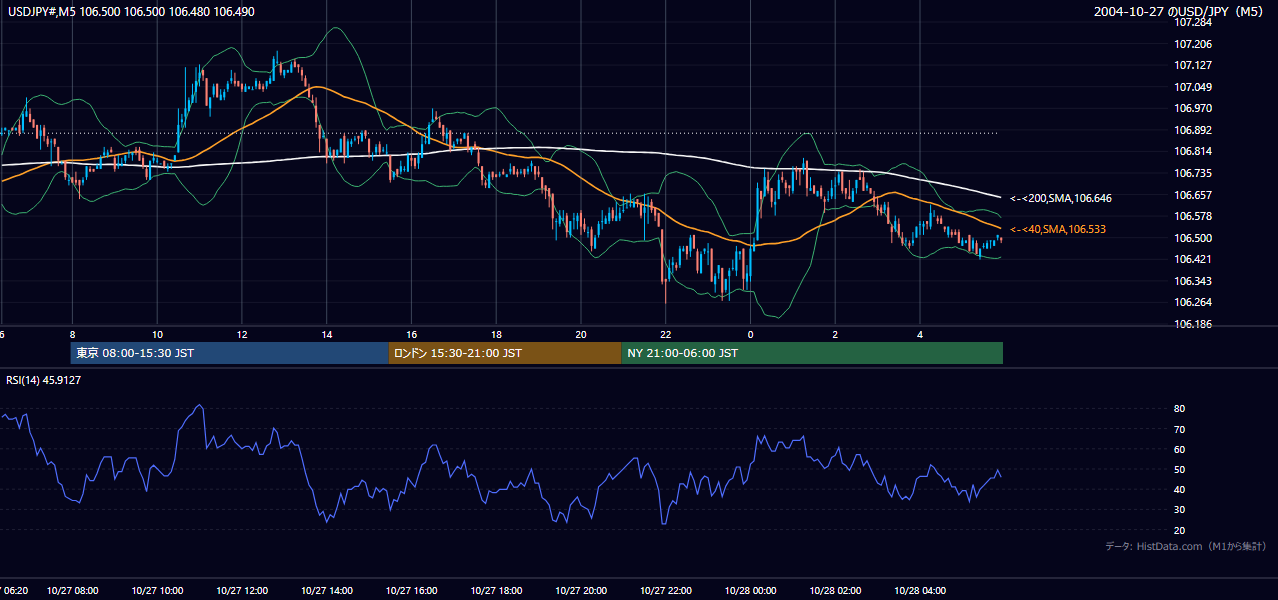Click price scale value 106.892
The height and width of the screenshot is (600, 1278).
[1193, 130]
